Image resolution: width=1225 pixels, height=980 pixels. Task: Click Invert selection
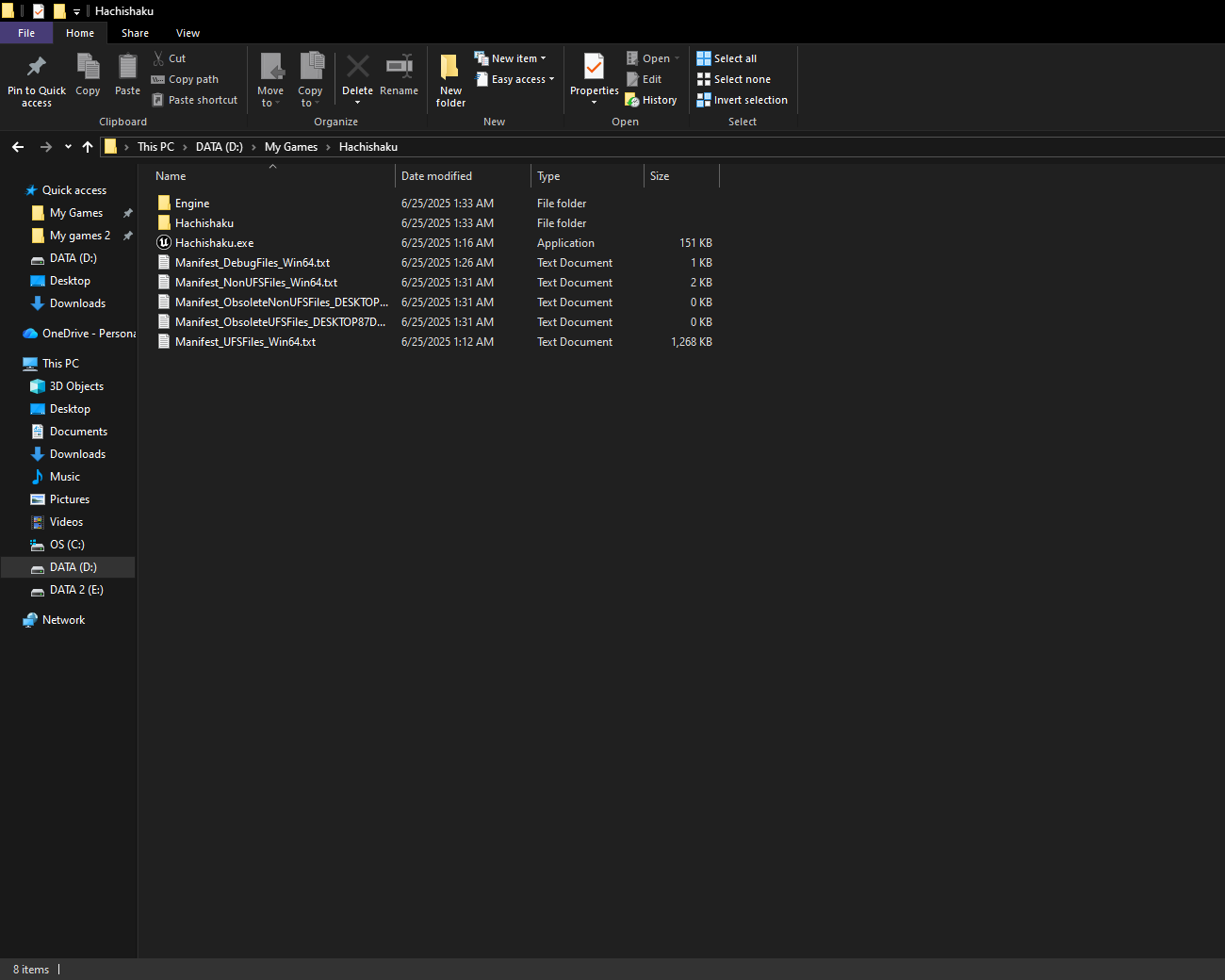tap(742, 100)
